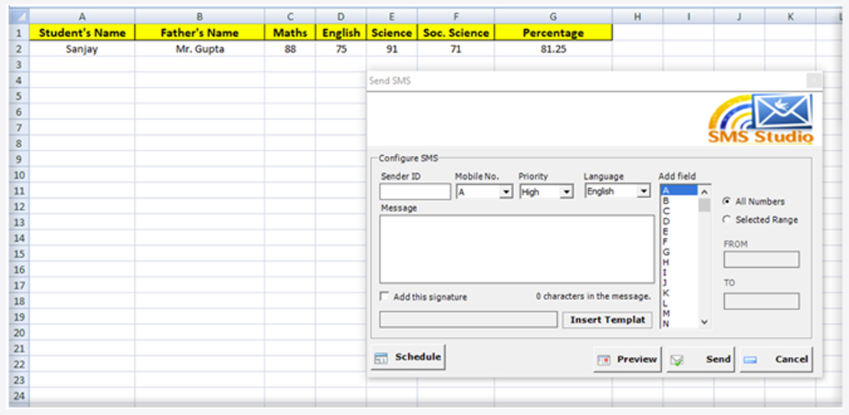Screen dimensions: 849x415
Task: Click the Insert Template button
Action: coord(608,320)
